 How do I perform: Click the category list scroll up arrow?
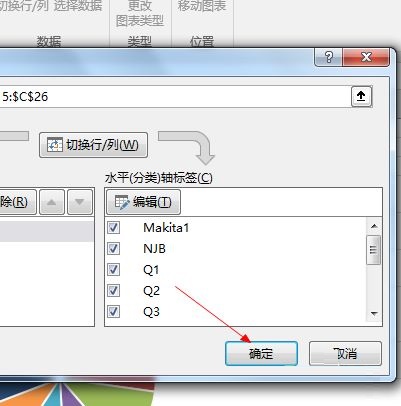click(x=374, y=226)
